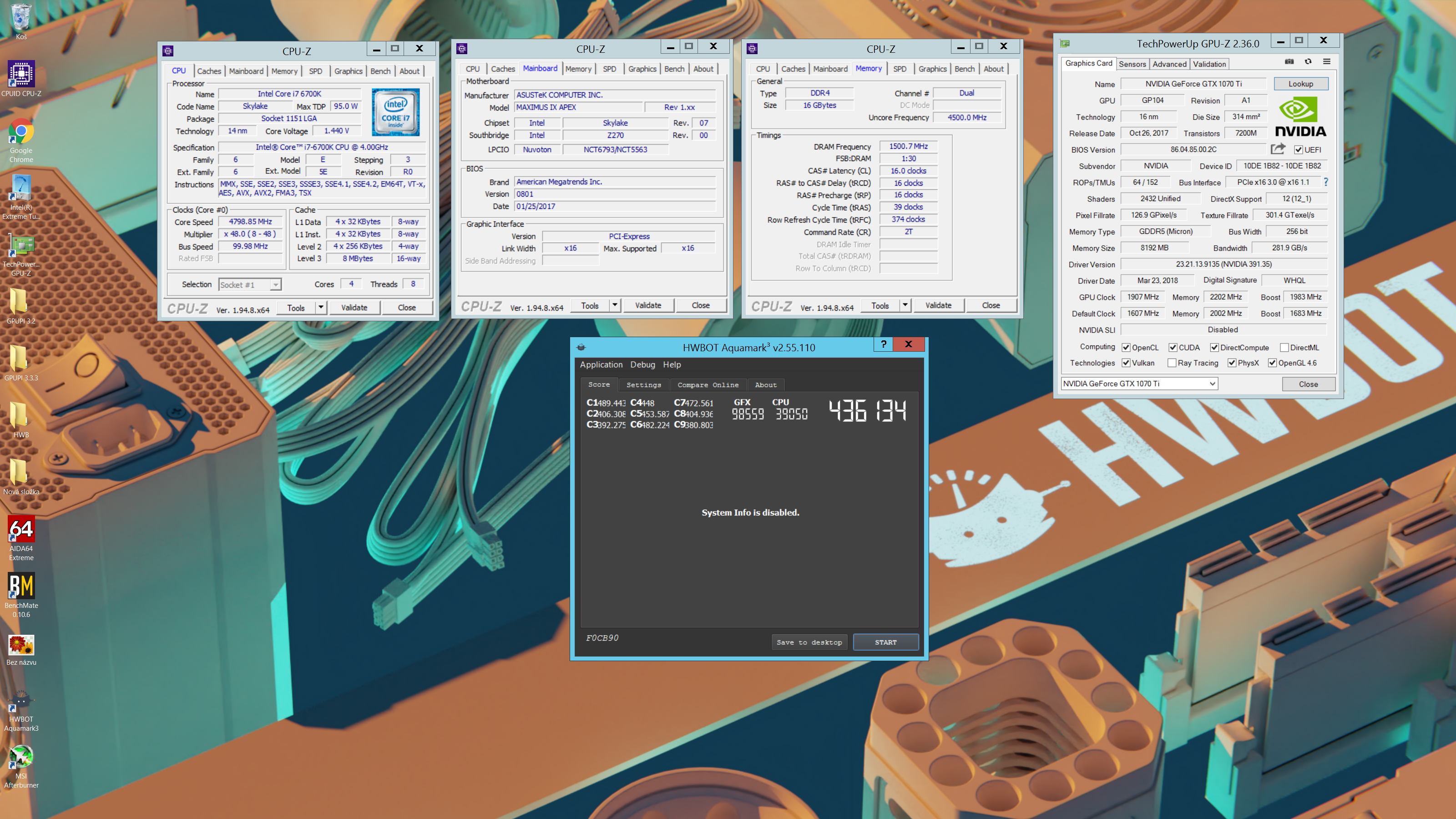Open the Debug menu in Aquamark
Image resolution: width=1456 pixels, height=819 pixels.
click(x=642, y=364)
